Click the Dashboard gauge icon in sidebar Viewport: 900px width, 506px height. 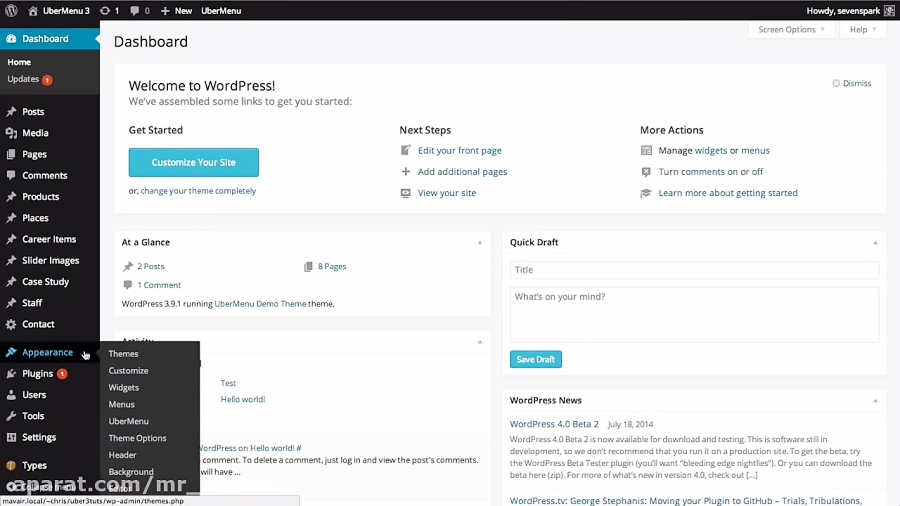11,38
